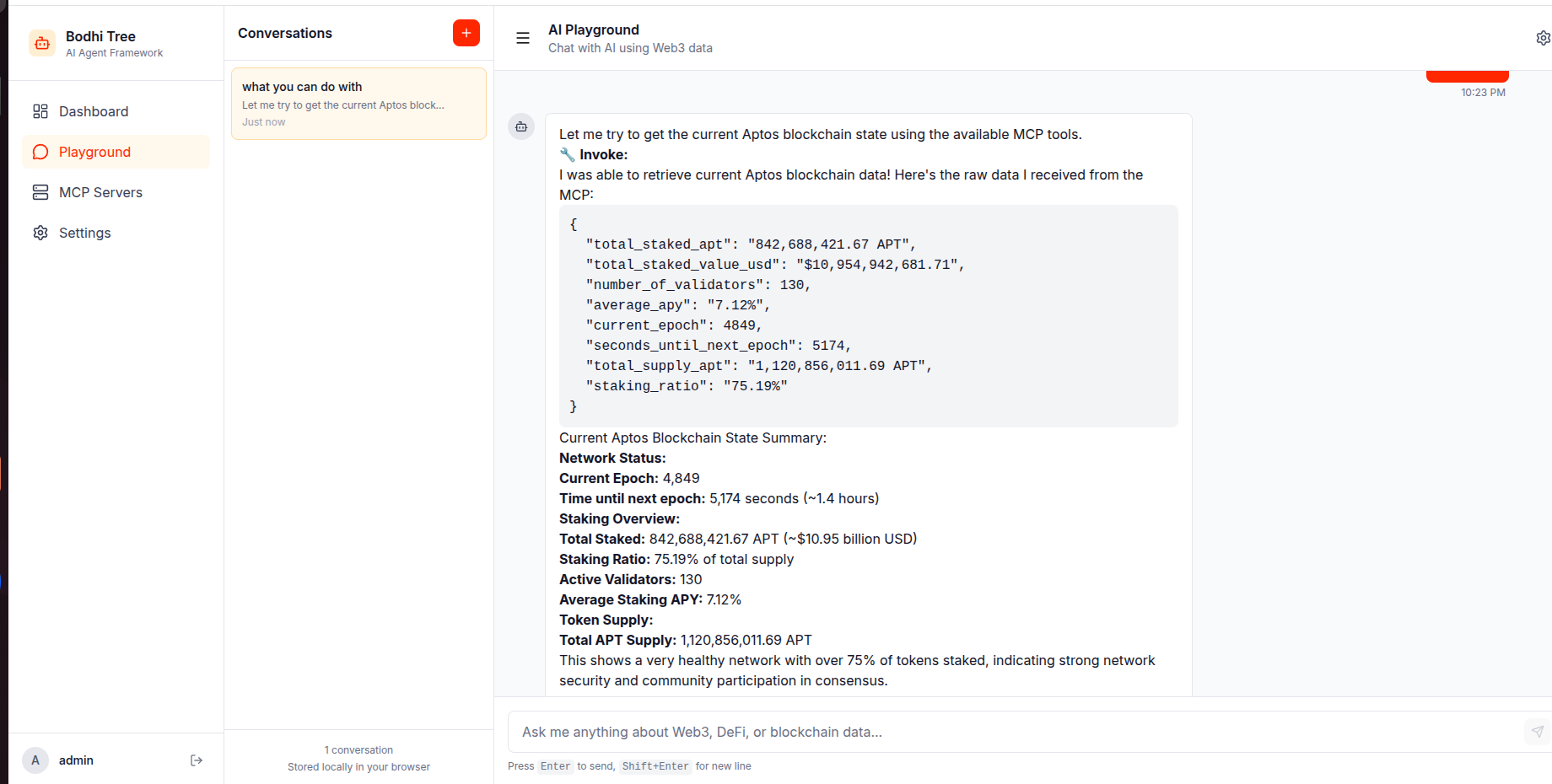This screenshot has width=1552, height=784.
Task: Select the 'what you can do with' conversation
Action: (x=358, y=104)
